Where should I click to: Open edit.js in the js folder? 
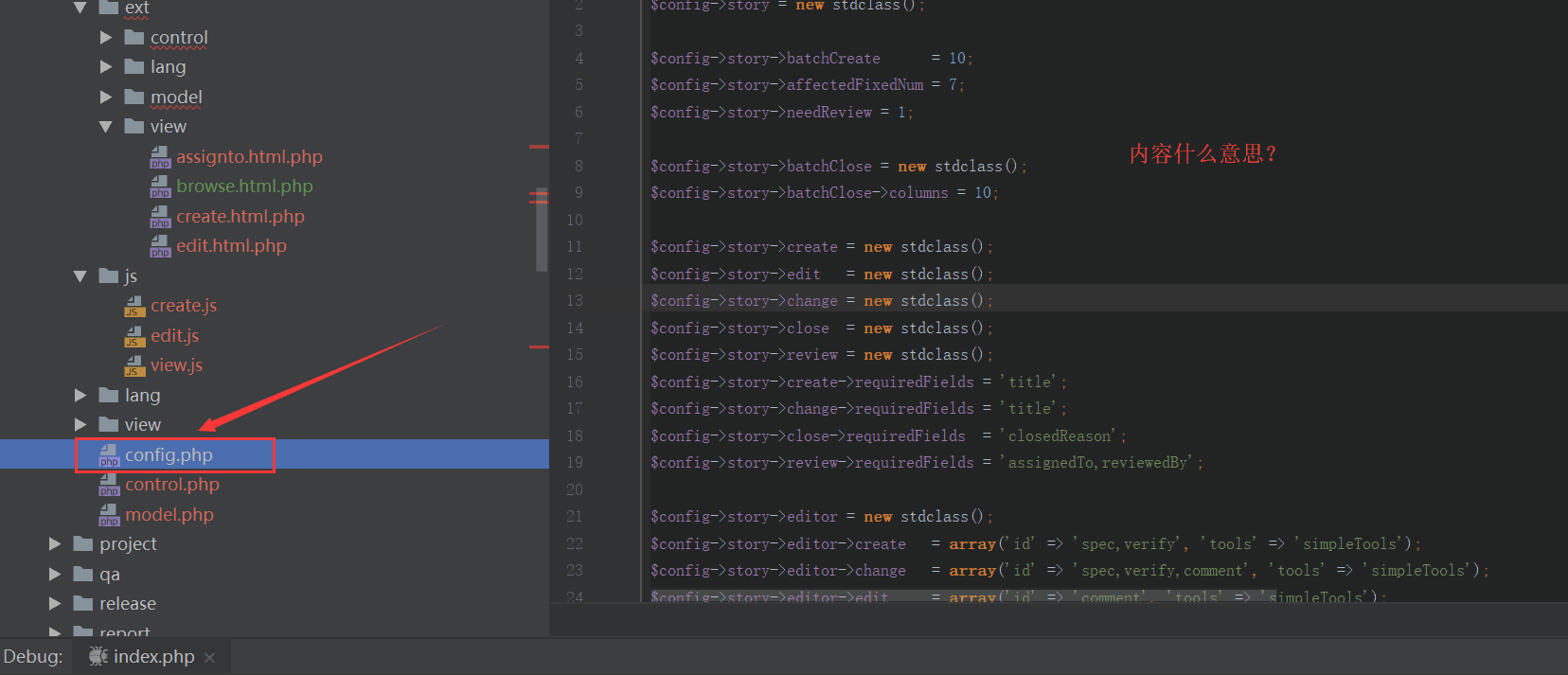(x=174, y=336)
